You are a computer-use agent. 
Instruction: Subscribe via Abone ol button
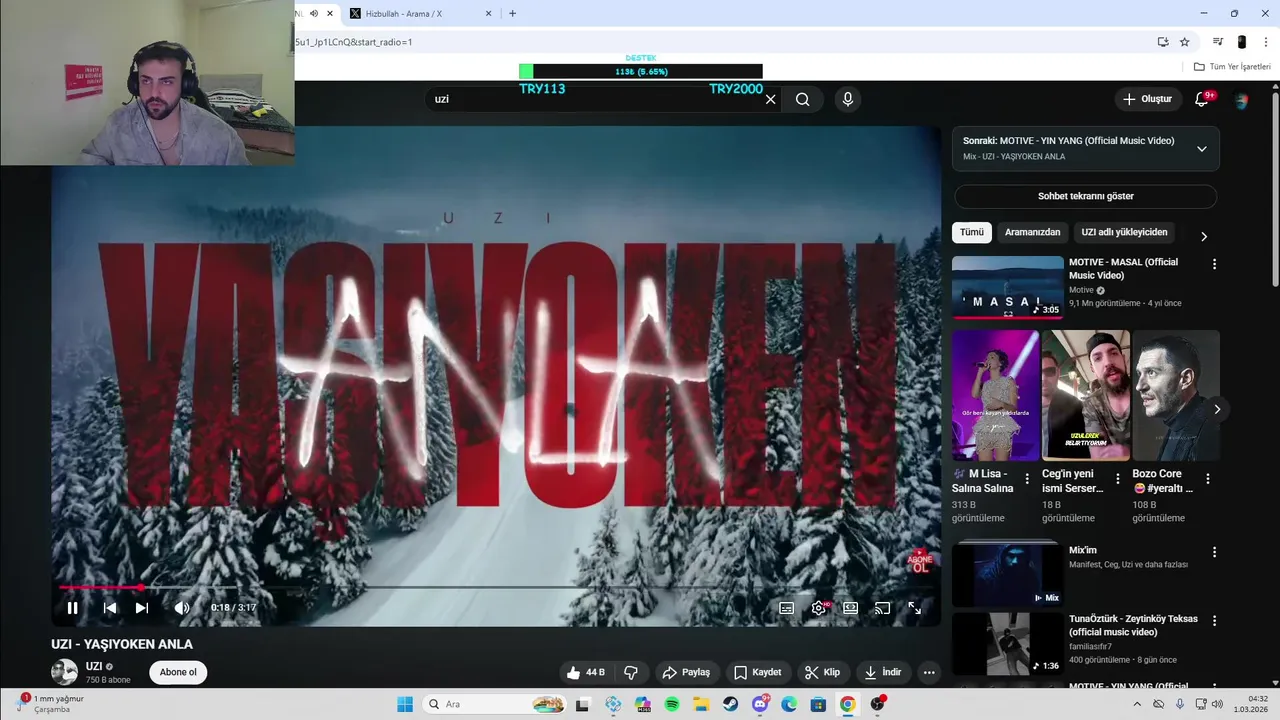(178, 672)
